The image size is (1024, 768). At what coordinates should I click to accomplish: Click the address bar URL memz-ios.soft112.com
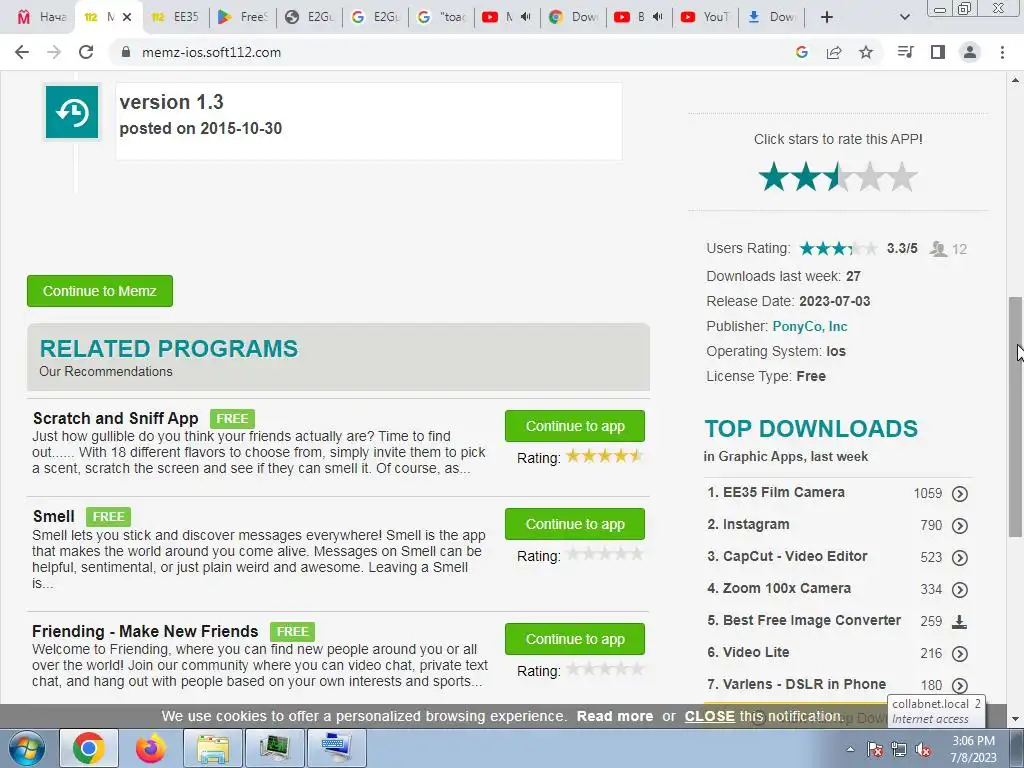(x=211, y=52)
